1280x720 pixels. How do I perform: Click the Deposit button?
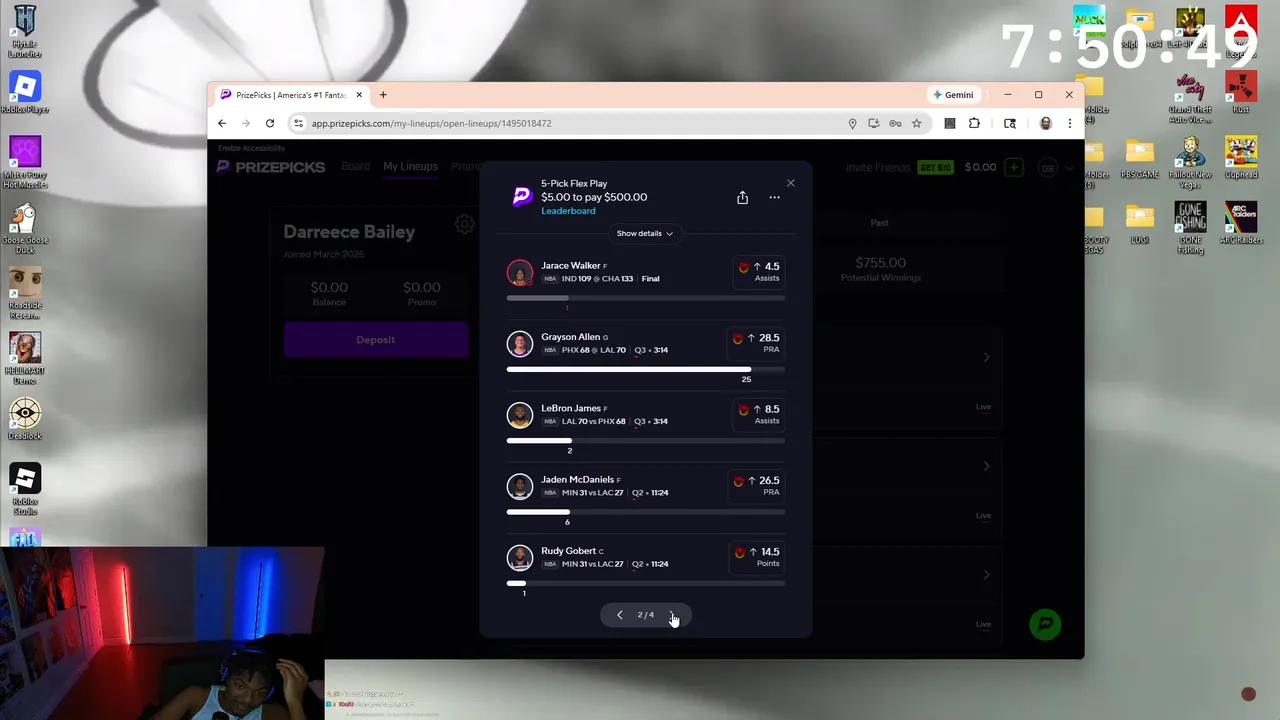click(376, 340)
